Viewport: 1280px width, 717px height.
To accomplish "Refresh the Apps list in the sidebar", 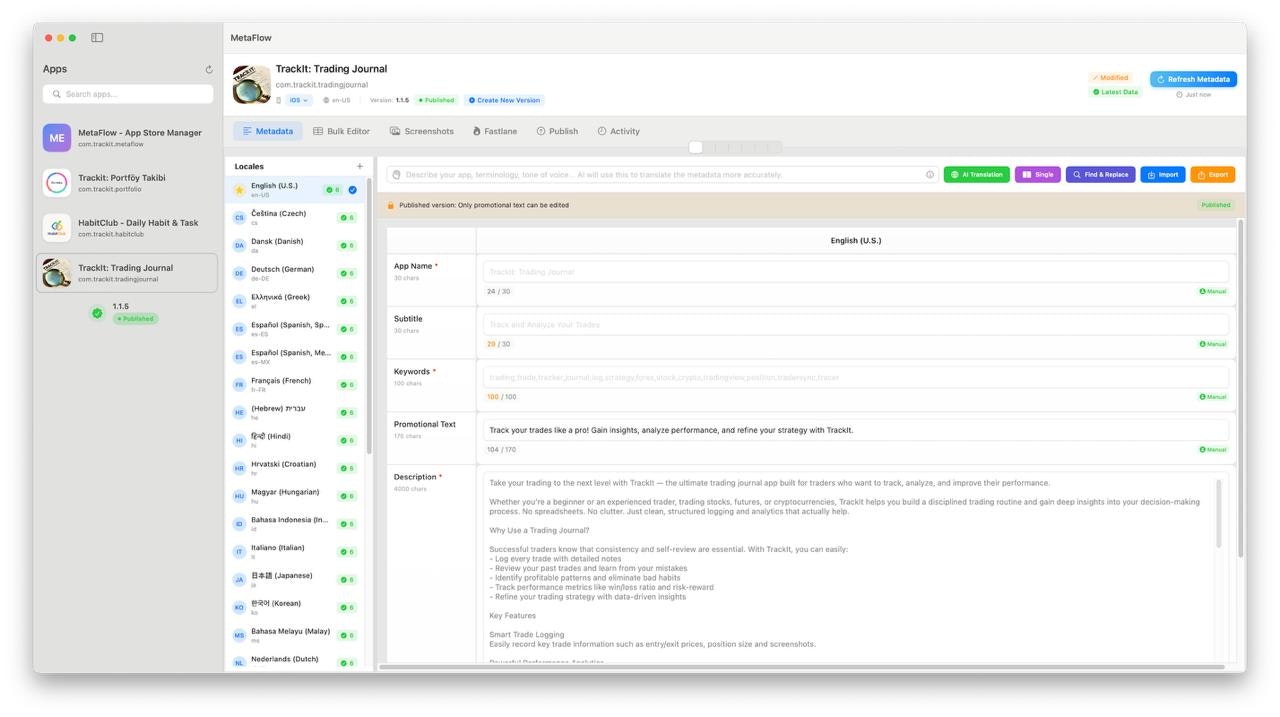I will pos(207,68).
